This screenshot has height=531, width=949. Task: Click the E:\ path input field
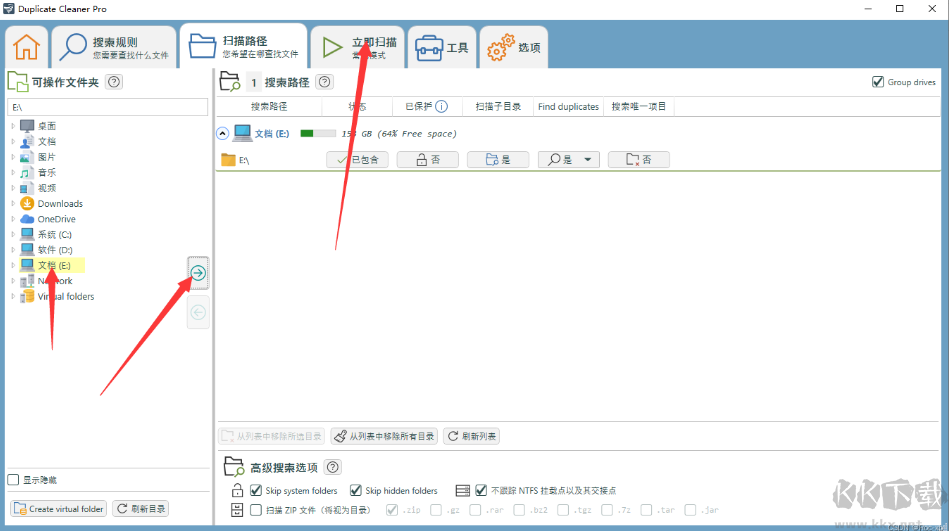coord(107,107)
